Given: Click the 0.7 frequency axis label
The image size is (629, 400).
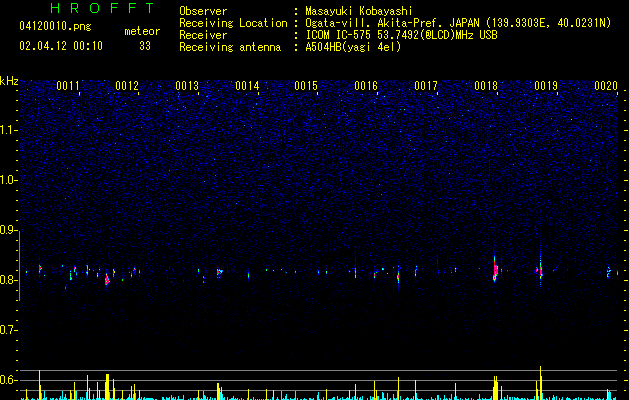Looking at the screenshot, I should coord(8,330).
